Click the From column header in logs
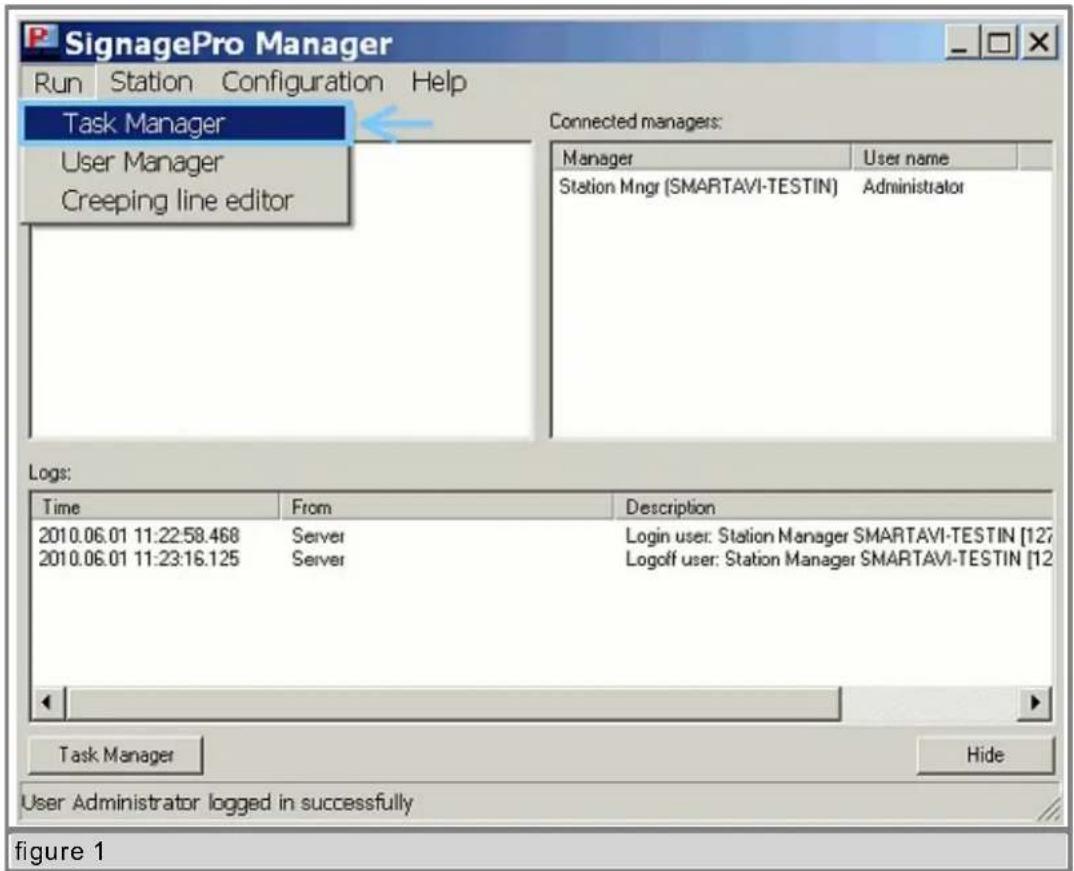Viewport: 1074px width, 871px height. click(x=447, y=507)
